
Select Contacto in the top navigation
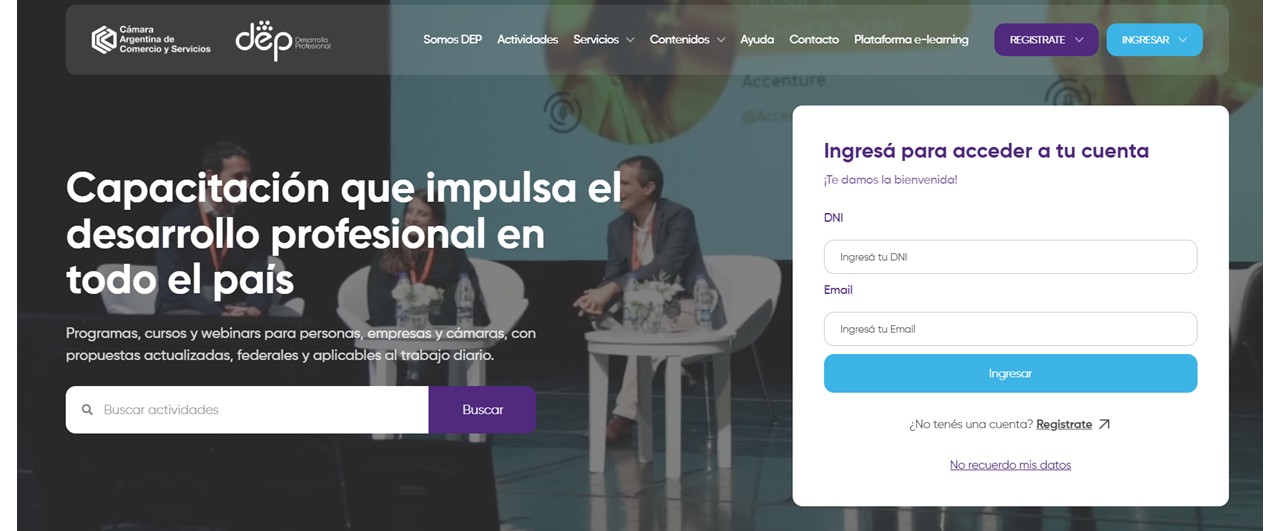(814, 40)
